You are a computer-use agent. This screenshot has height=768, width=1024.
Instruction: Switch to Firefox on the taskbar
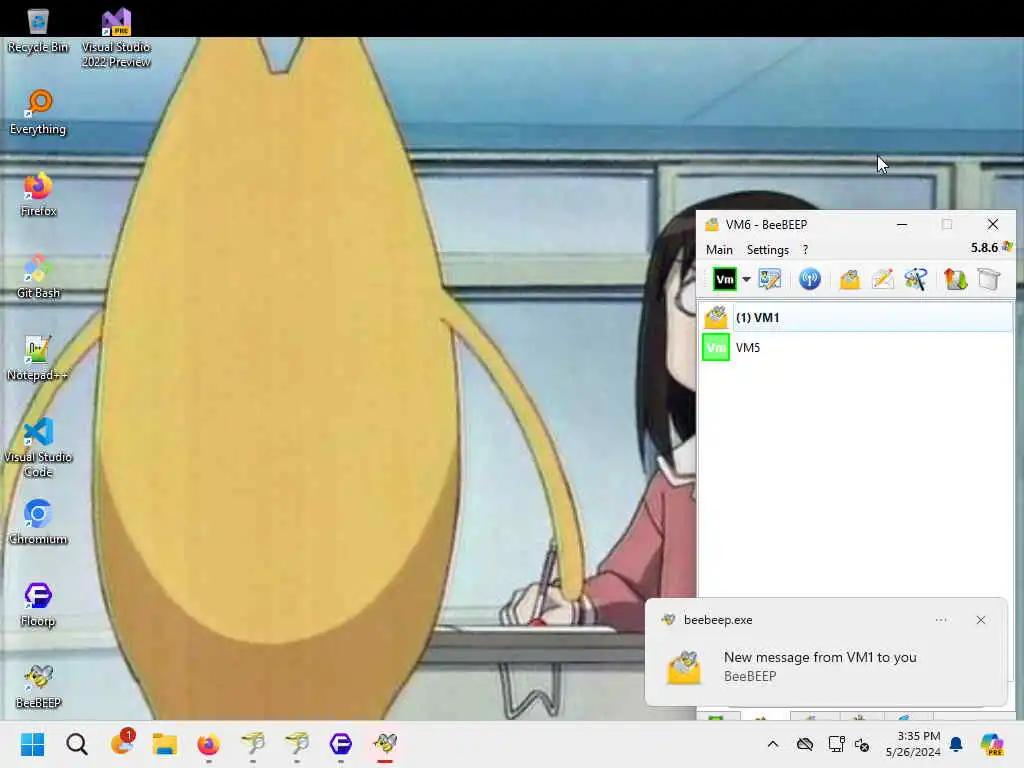pyautogui.click(x=208, y=744)
